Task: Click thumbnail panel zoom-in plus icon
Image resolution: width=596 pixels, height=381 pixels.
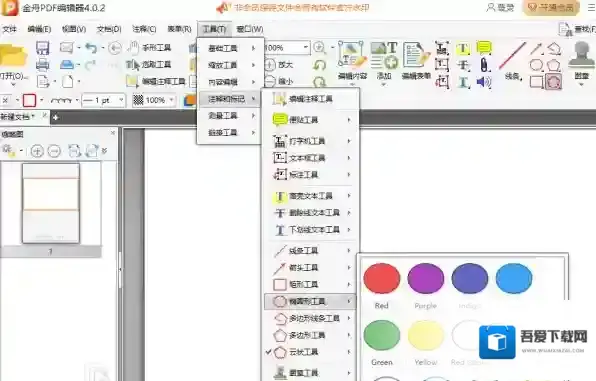Action: tap(37, 151)
